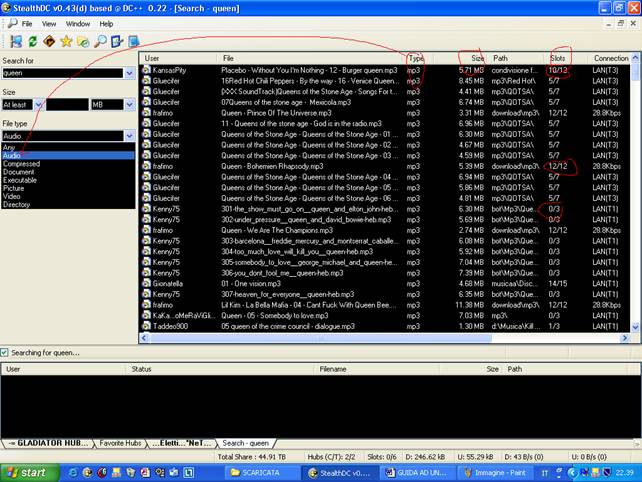This screenshot has width=642, height=482.
Task: Click the user icon on Gionatella's row
Action: click(x=146, y=283)
